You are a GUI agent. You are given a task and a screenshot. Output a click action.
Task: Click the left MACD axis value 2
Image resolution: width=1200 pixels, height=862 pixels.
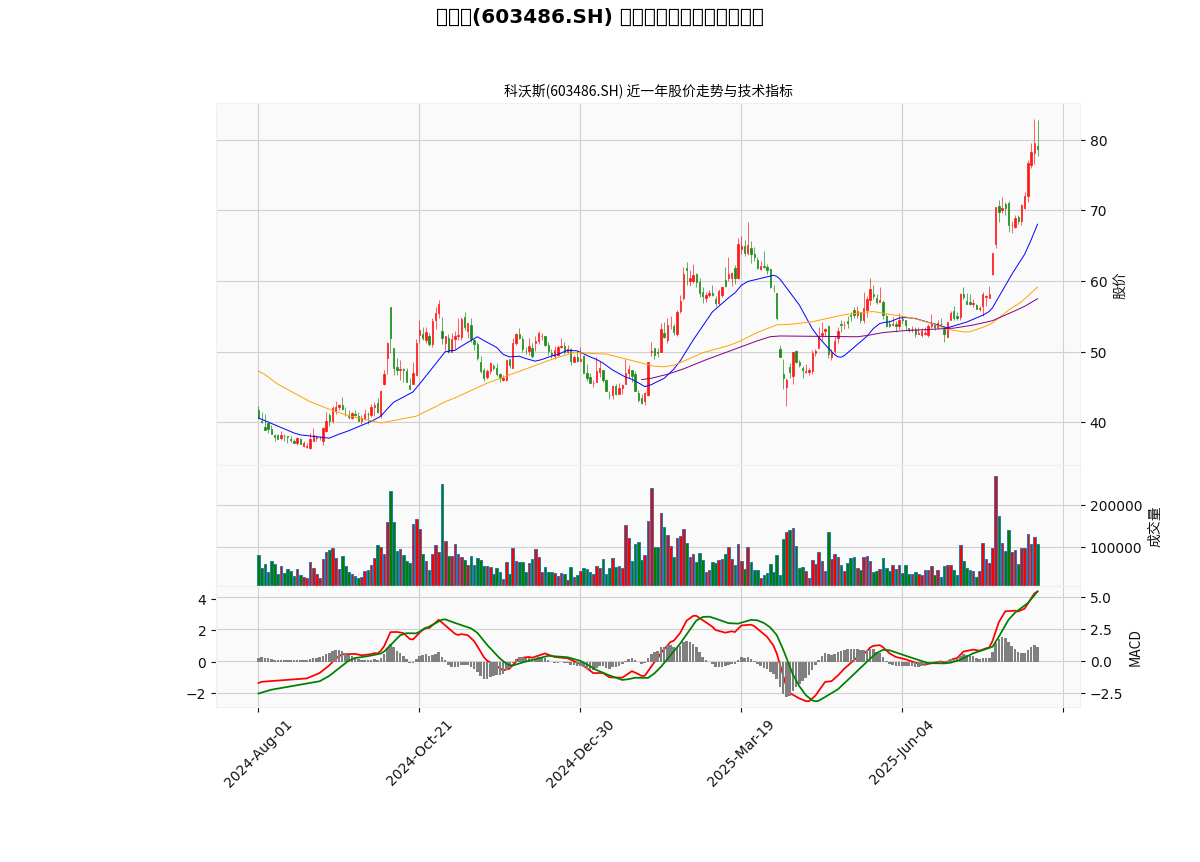pyautogui.click(x=201, y=631)
